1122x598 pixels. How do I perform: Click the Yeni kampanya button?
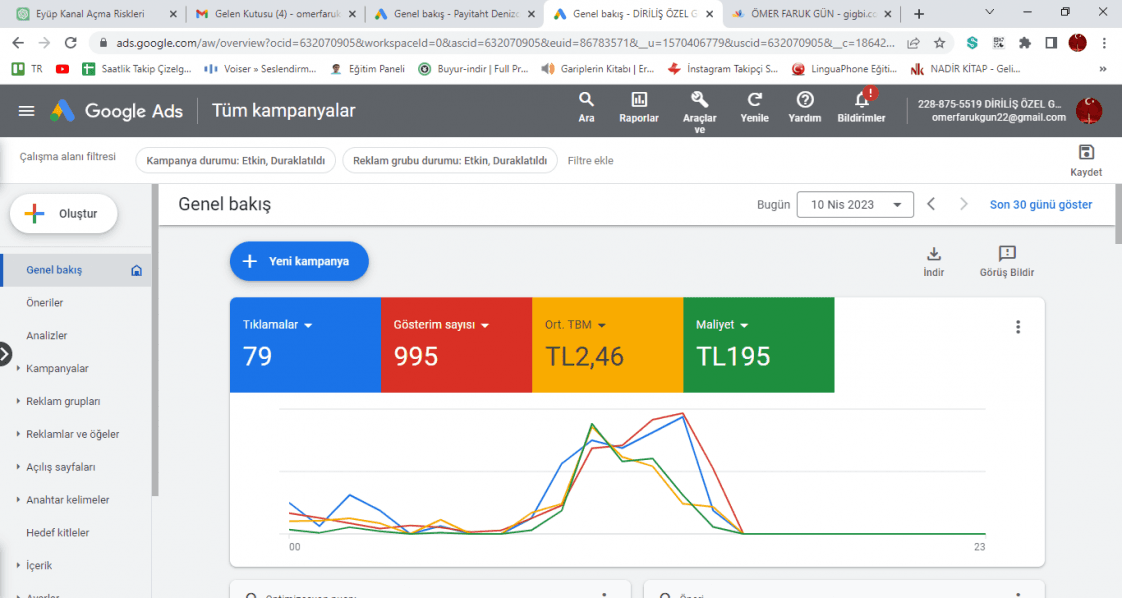click(299, 261)
